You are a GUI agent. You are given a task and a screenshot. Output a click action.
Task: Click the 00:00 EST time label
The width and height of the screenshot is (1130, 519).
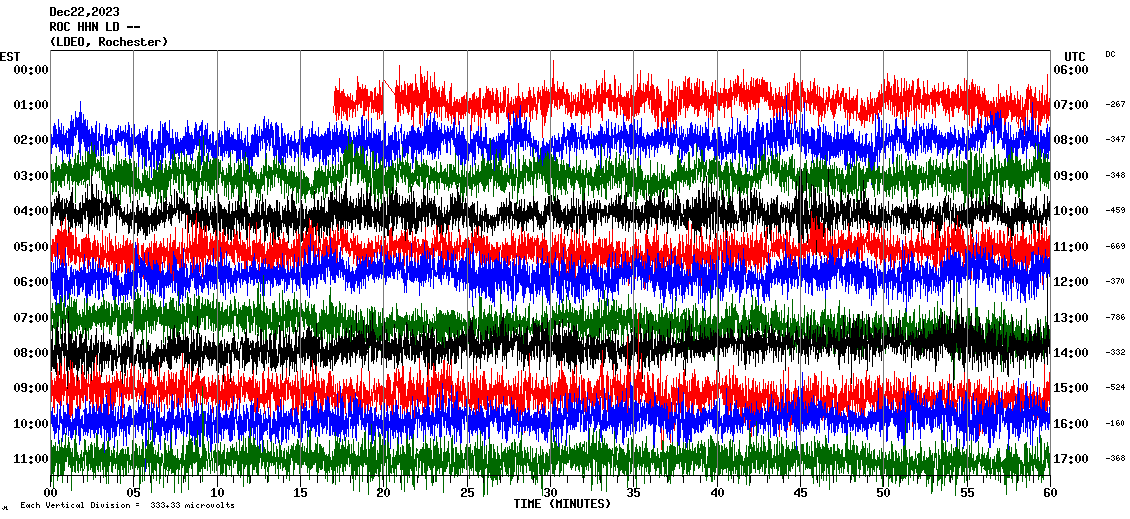(31, 70)
